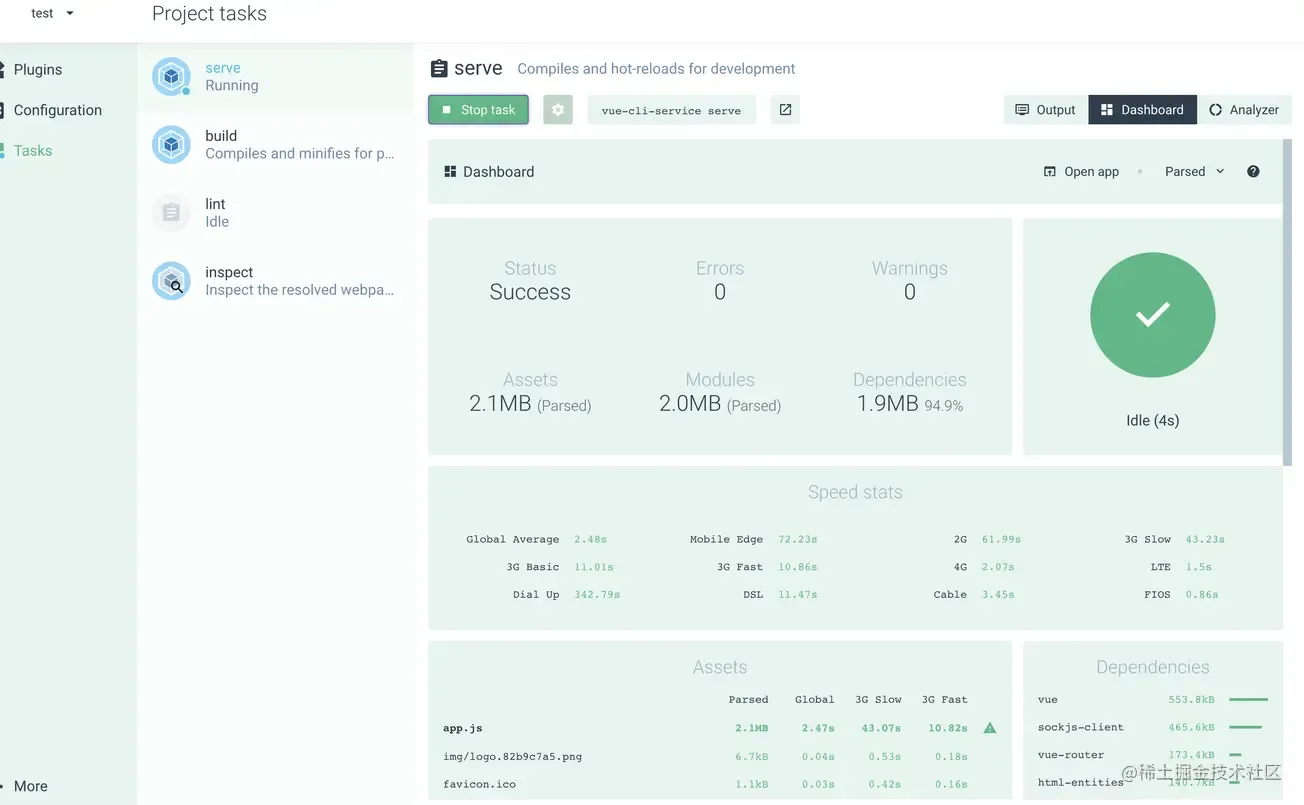Click the warning triangle next to app.js

[990, 728]
